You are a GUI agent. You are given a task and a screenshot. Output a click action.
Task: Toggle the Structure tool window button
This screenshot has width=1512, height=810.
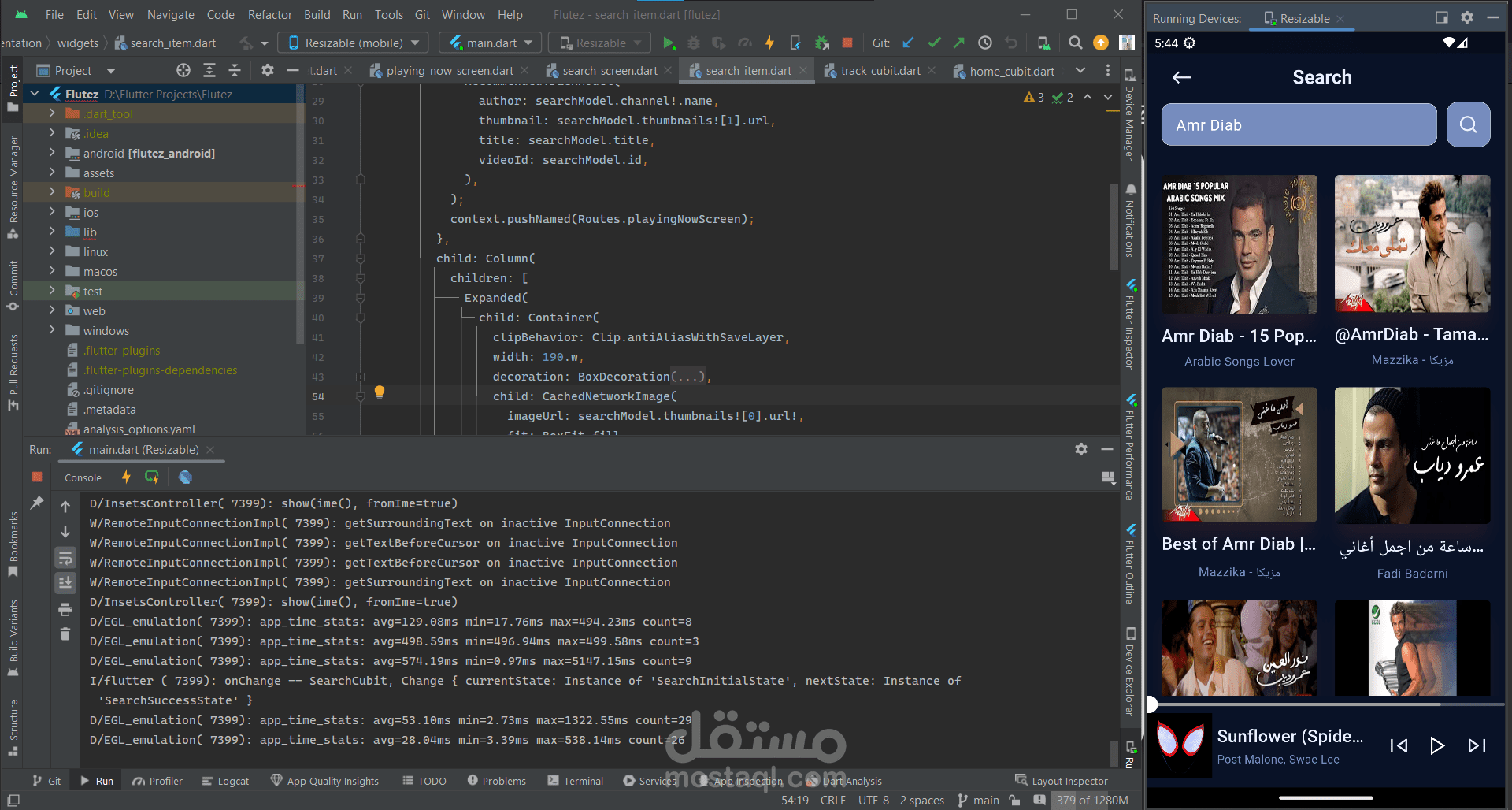pos(13,726)
